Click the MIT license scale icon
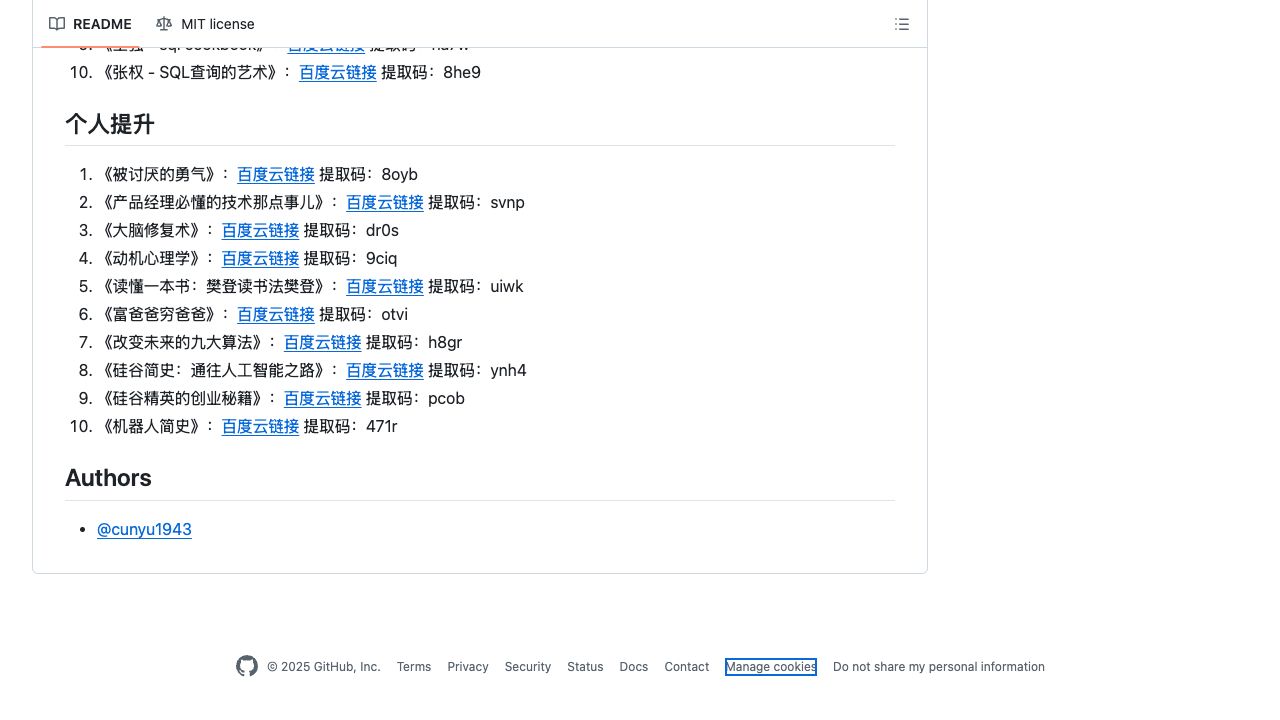1280x720 pixels. (x=164, y=24)
